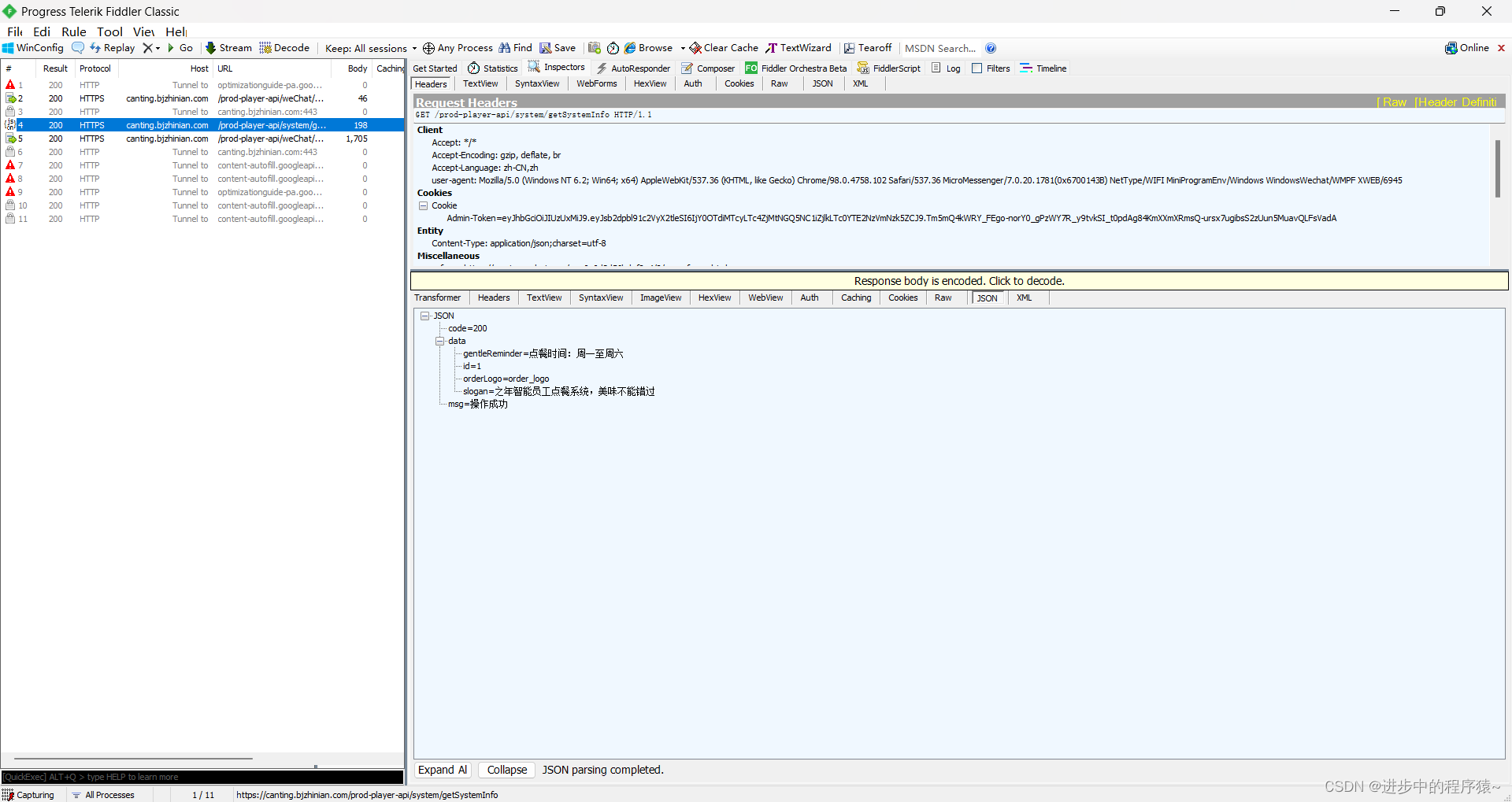Select request WebForms inspector tab
Viewport: 1512px width, 802px height.
(597, 84)
